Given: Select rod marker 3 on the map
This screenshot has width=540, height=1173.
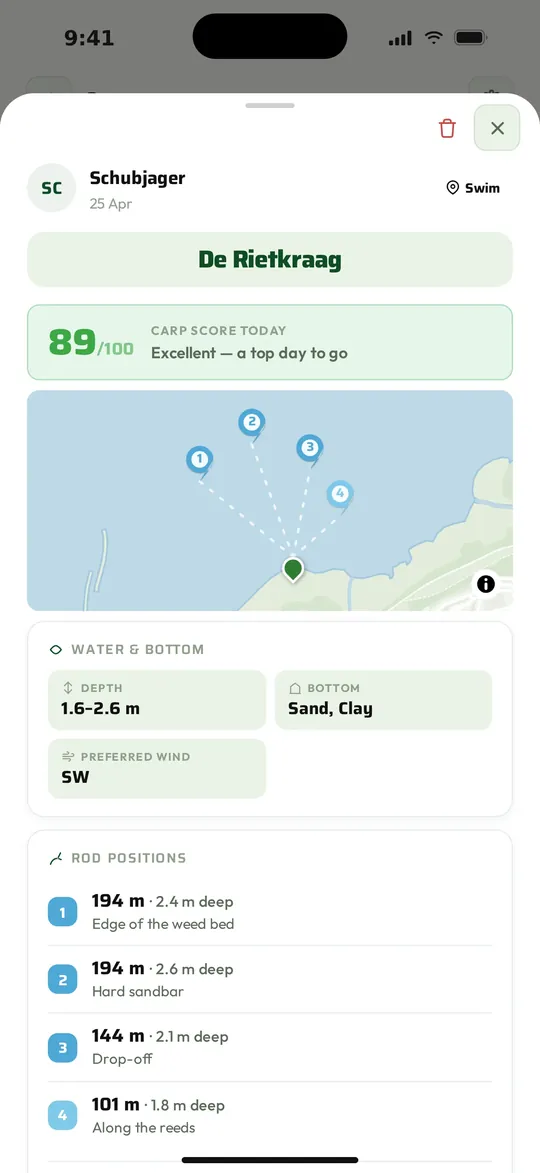Looking at the screenshot, I should 309,449.
